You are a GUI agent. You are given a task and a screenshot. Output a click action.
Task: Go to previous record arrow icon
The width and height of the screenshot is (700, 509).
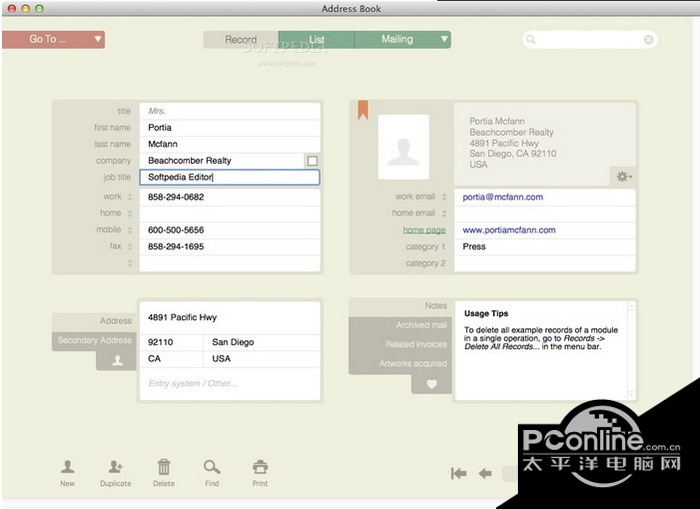(485, 473)
